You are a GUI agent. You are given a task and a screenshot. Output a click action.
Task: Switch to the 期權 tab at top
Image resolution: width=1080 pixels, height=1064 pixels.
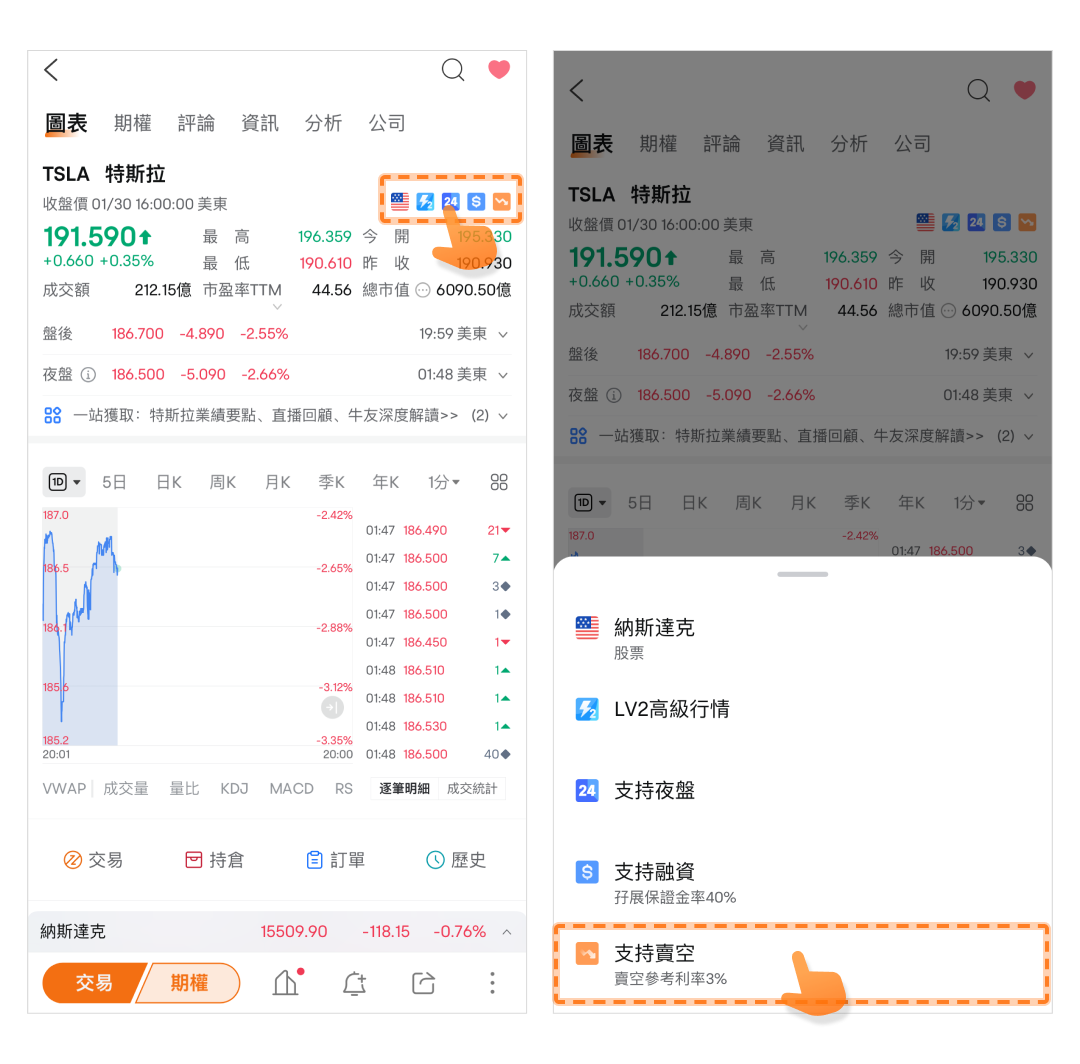[x=132, y=123]
